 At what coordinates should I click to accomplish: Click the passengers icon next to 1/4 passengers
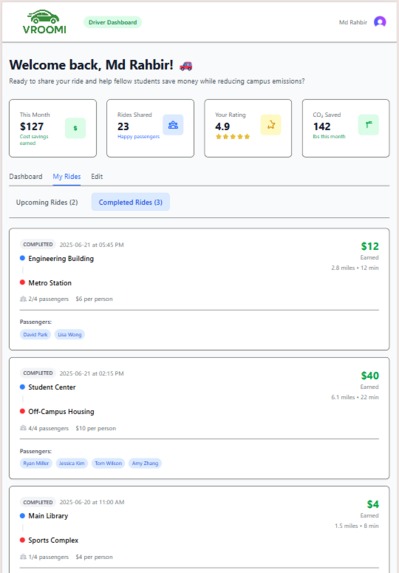23,557
